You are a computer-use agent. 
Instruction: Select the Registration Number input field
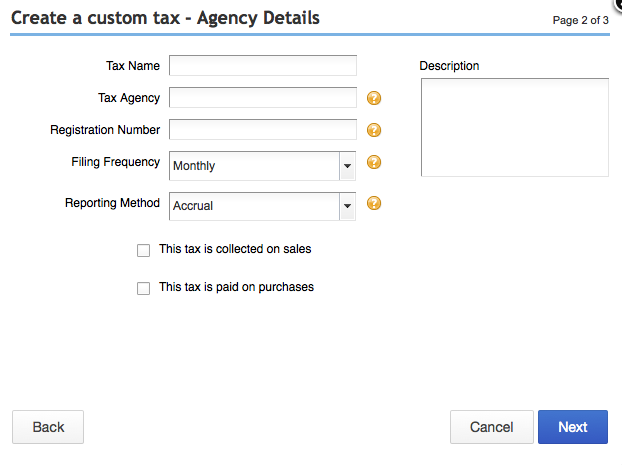(x=263, y=130)
